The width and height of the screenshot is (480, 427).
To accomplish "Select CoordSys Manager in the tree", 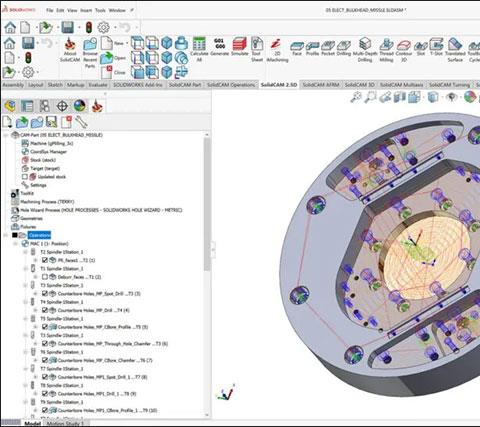I will point(48,152).
